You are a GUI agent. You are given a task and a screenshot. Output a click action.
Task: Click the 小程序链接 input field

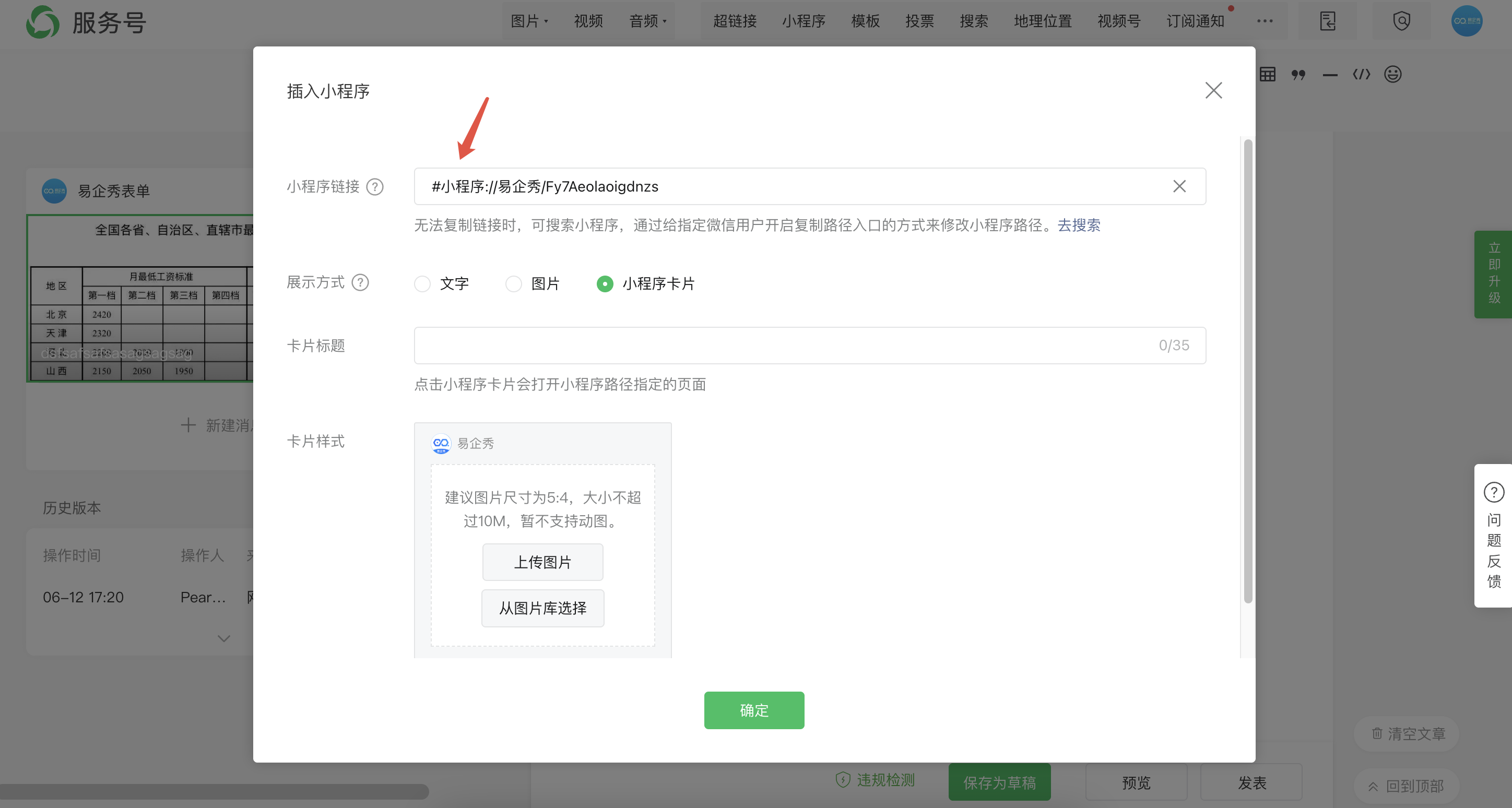pyautogui.click(x=809, y=186)
